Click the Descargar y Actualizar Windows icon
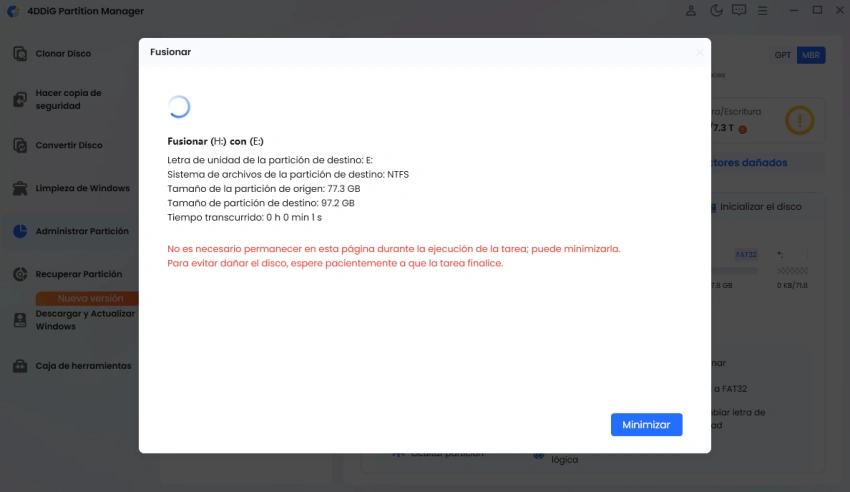 (x=20, y=320)
